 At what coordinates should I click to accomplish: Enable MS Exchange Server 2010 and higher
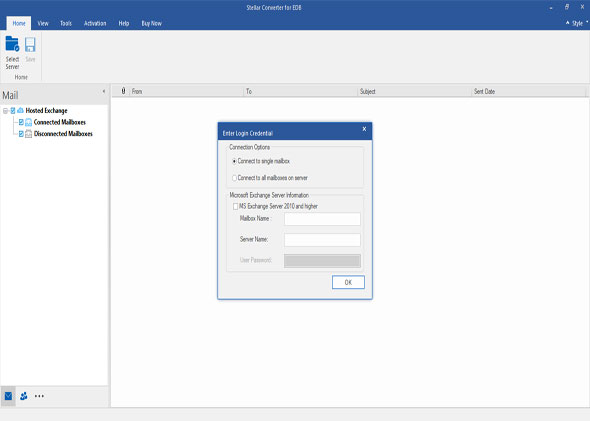pos(235,206)
